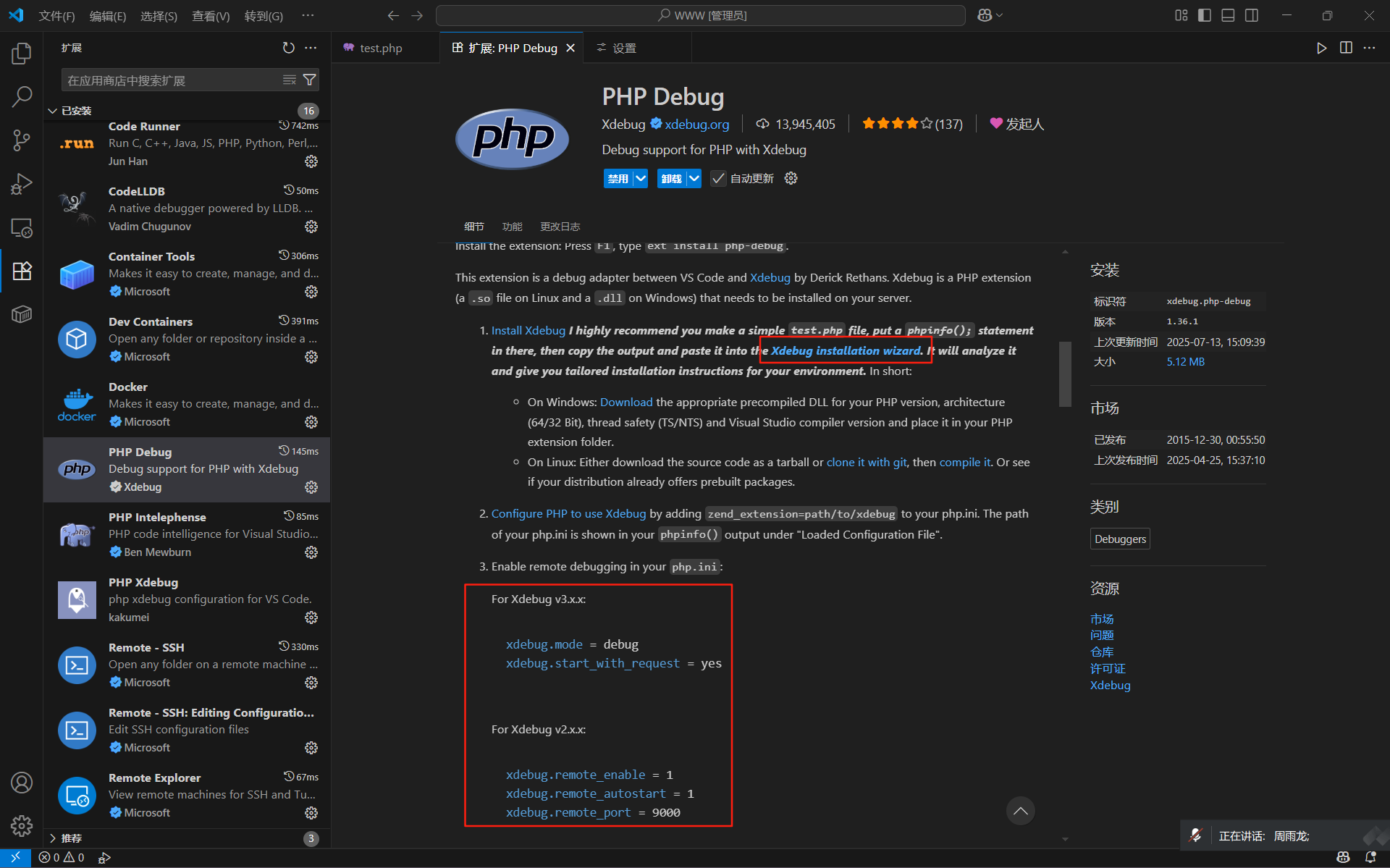The width and height of the screenshot is (1390, 868).
Task: Click the command center search box
Action: [x=701, y=15]
